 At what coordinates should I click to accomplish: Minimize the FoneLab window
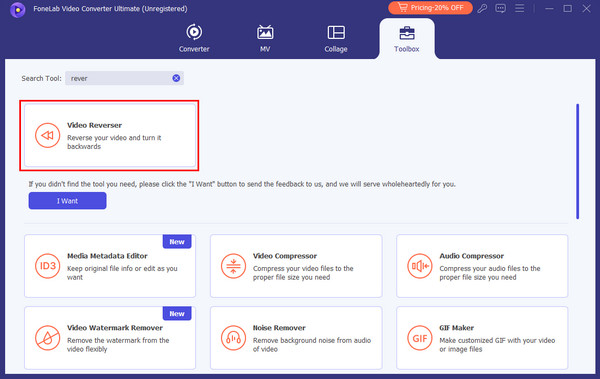(x=549, y=8)
